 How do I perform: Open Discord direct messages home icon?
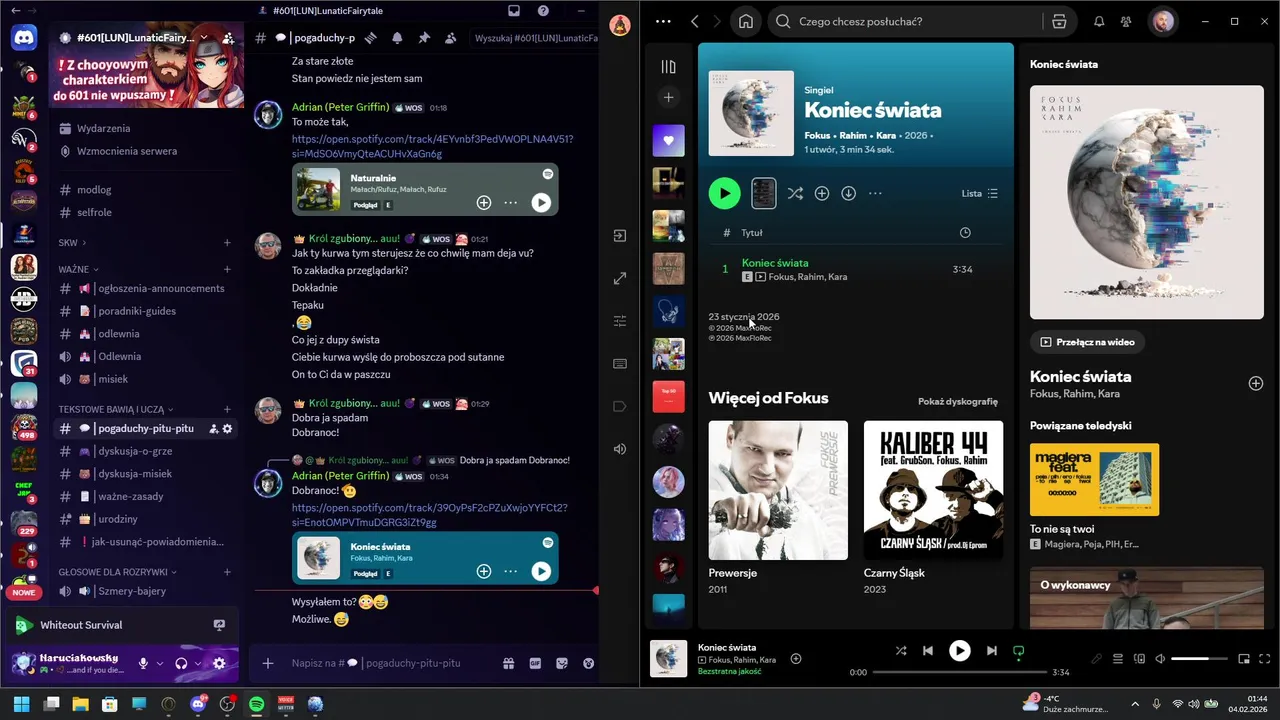pyautogui.click(x=24, y=38)
